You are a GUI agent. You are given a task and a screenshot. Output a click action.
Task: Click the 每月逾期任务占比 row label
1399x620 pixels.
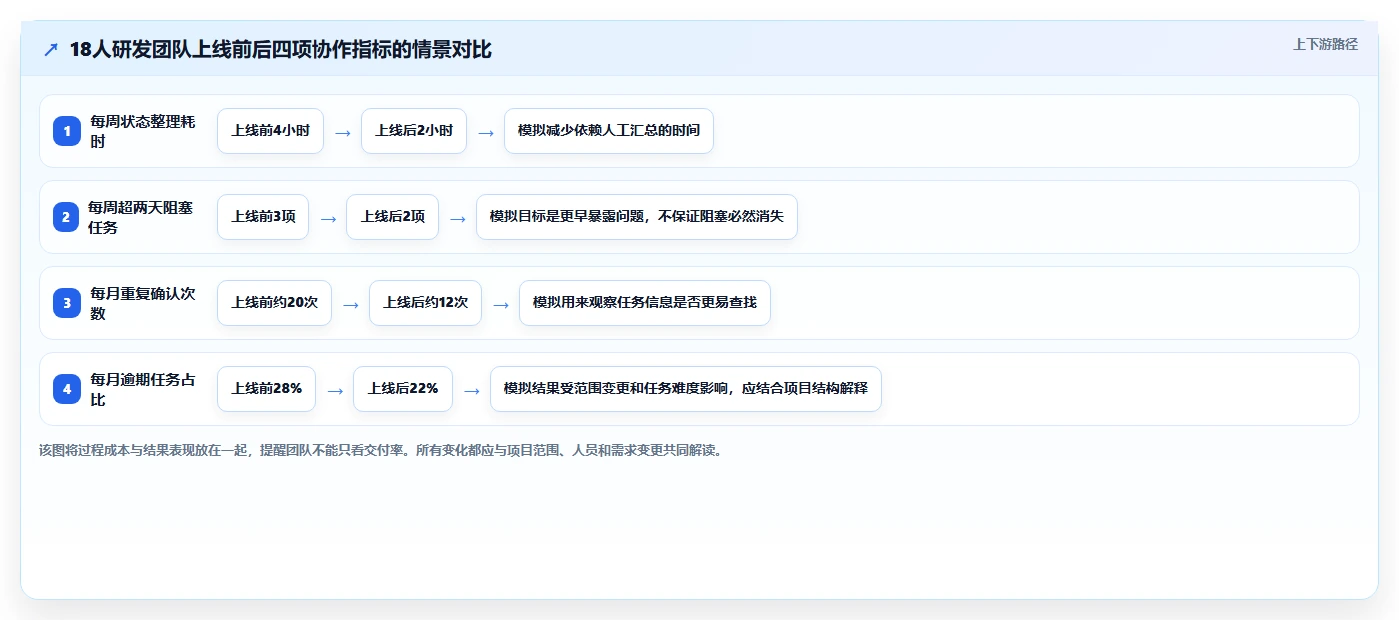pos(143,389)
